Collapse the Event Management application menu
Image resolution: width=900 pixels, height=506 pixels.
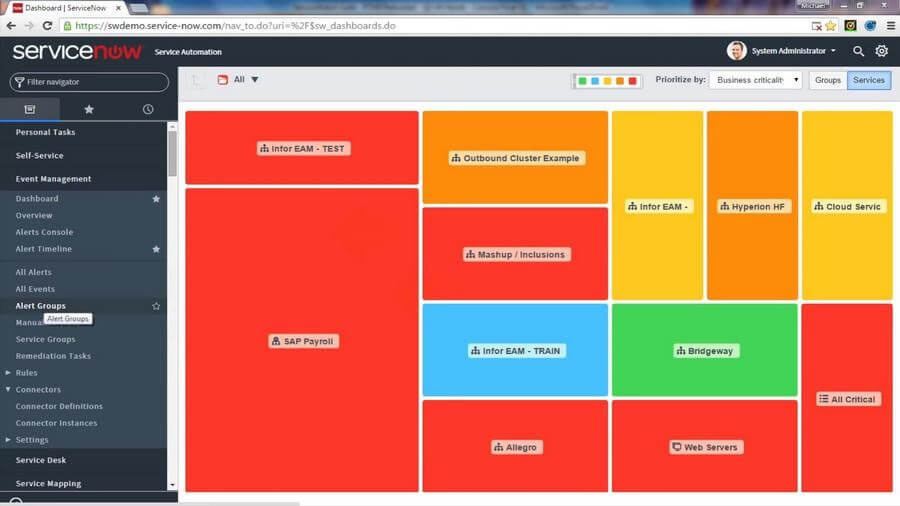[x=53, y=179]
